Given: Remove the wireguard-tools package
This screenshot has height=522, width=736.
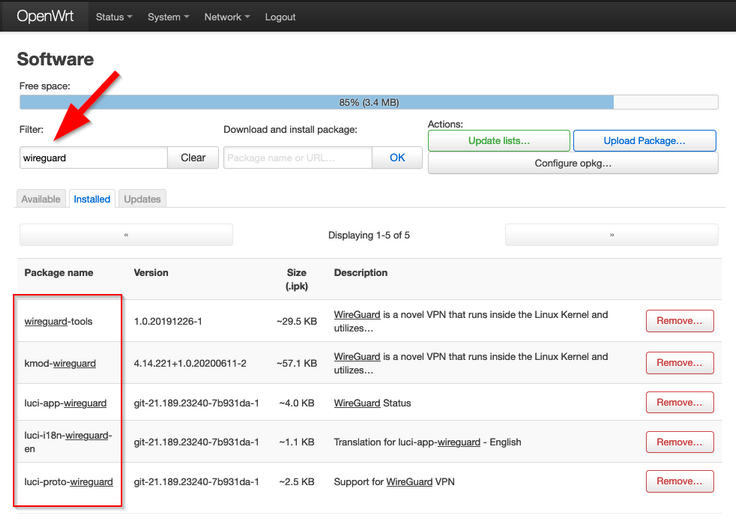Looking at the screenshot, I should click(x=679, y=321).
